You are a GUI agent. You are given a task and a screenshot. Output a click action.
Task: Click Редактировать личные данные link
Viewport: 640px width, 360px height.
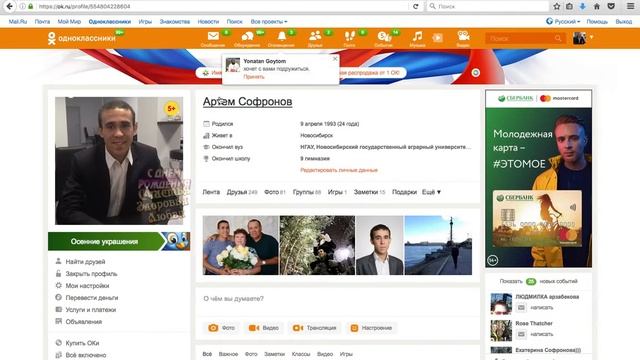(x=339, y=170)
